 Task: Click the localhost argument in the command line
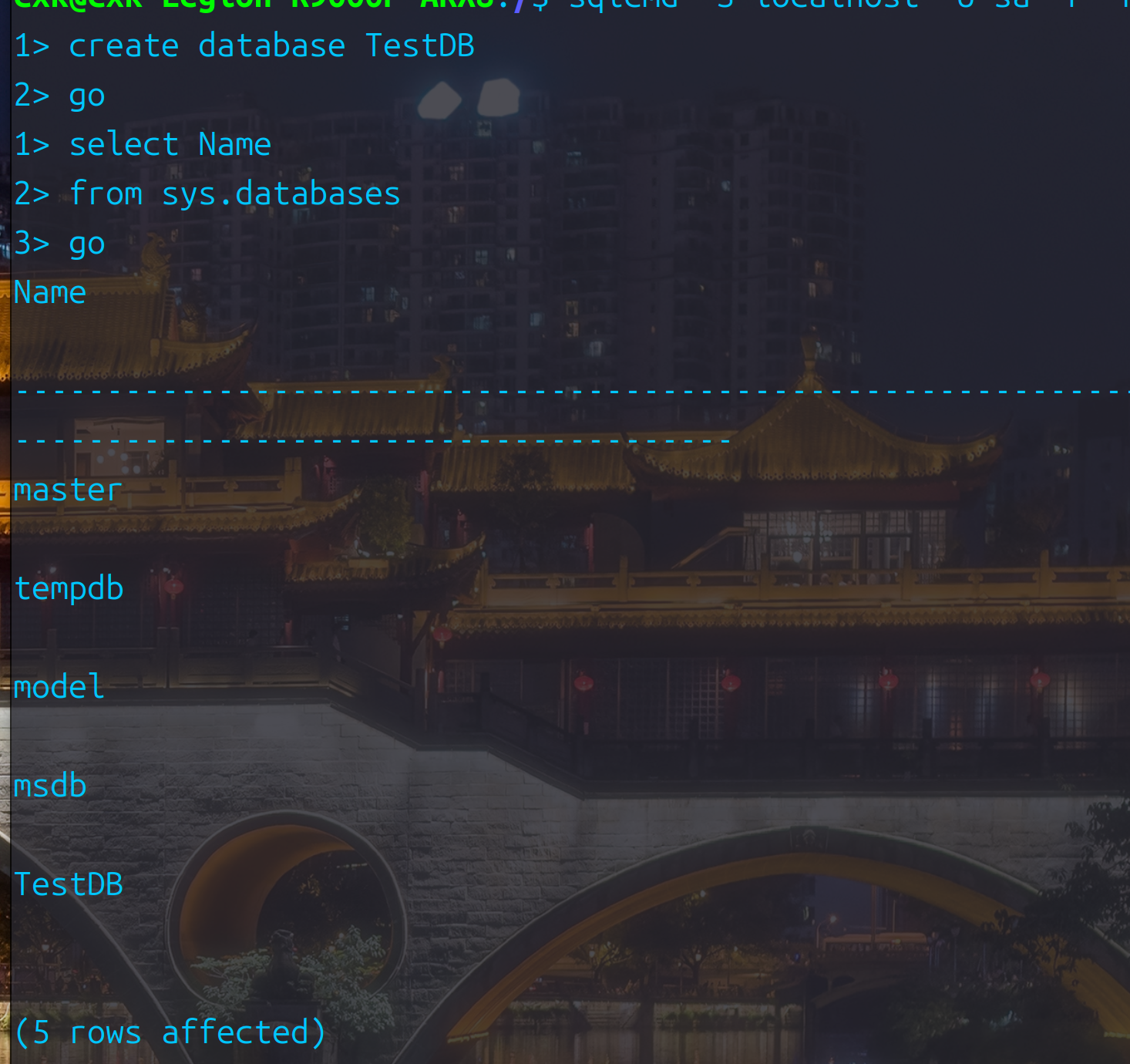(x=836, y=4)
